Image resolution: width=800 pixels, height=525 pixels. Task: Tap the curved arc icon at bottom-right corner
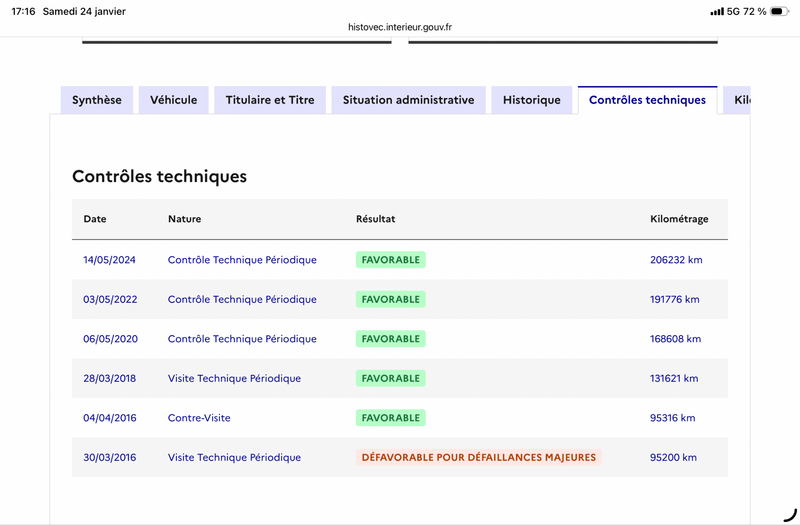(788, 514)
